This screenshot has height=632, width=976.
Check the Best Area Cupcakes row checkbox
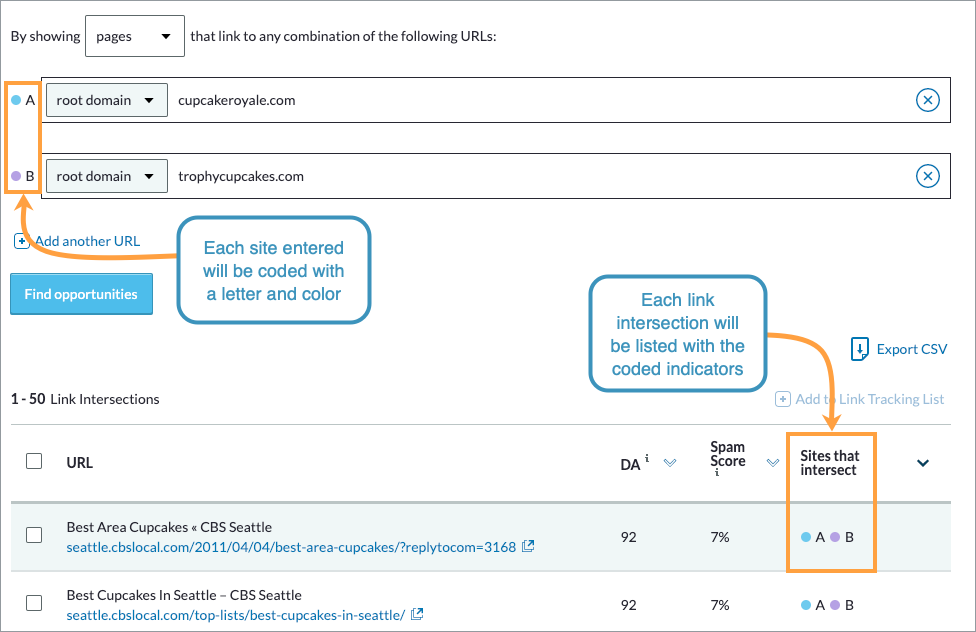click(x=34, y=537)
